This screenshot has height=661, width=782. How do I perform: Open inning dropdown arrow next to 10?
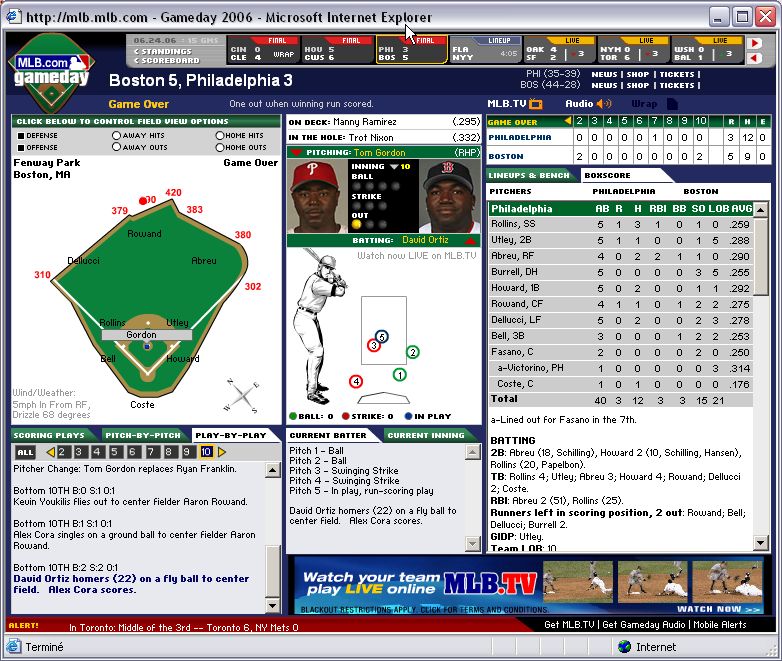point(394,167)
